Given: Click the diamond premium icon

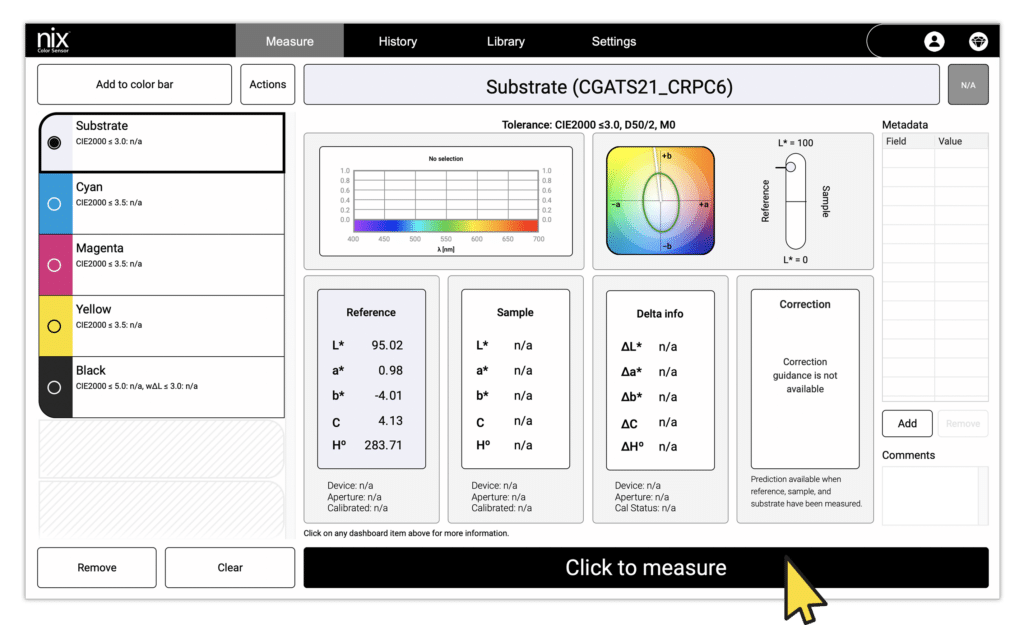Looking at the screenshot, I should [x=978, y=41].
